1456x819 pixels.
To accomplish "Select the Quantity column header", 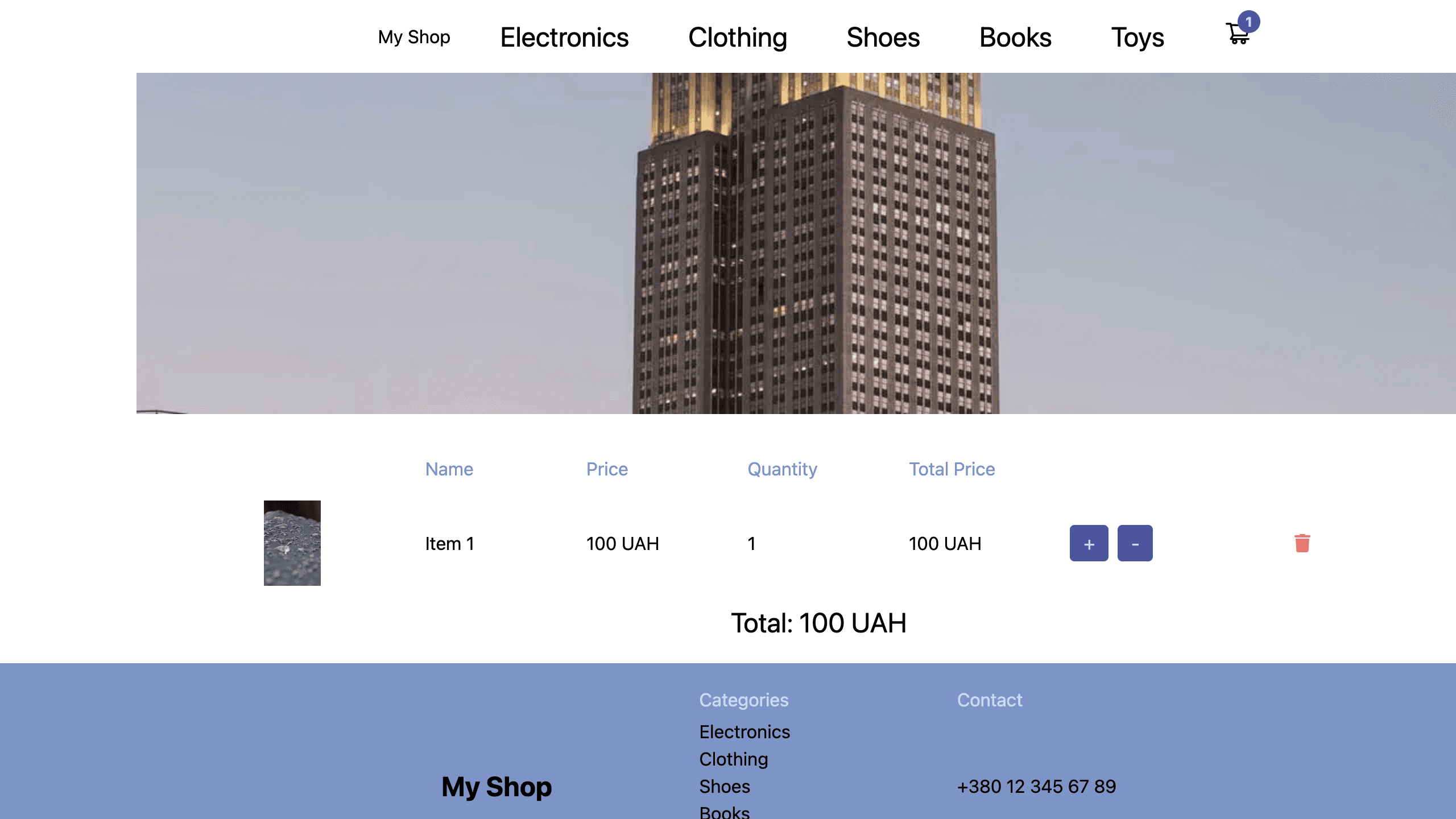I will 782,469.
